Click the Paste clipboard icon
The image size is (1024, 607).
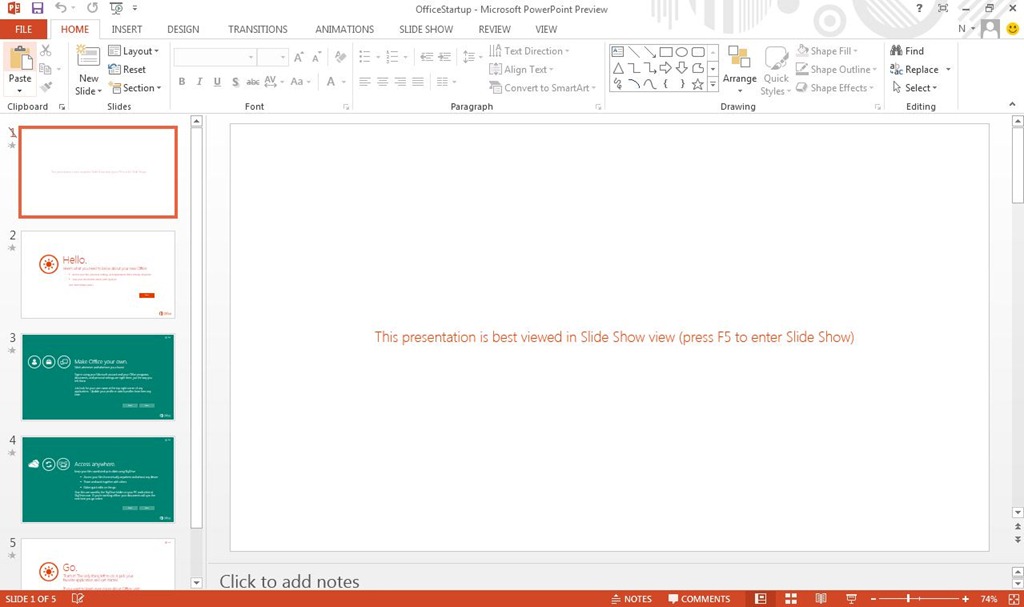pos(20,58)
